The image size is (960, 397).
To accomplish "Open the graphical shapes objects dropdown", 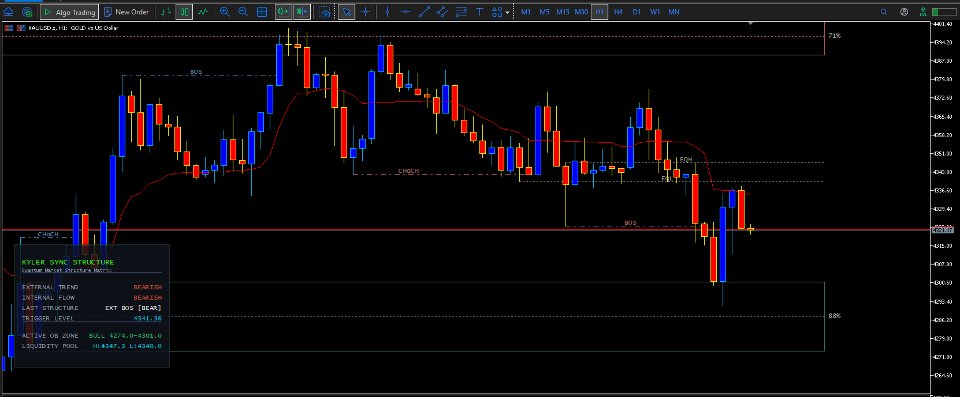I will [500, 12].
